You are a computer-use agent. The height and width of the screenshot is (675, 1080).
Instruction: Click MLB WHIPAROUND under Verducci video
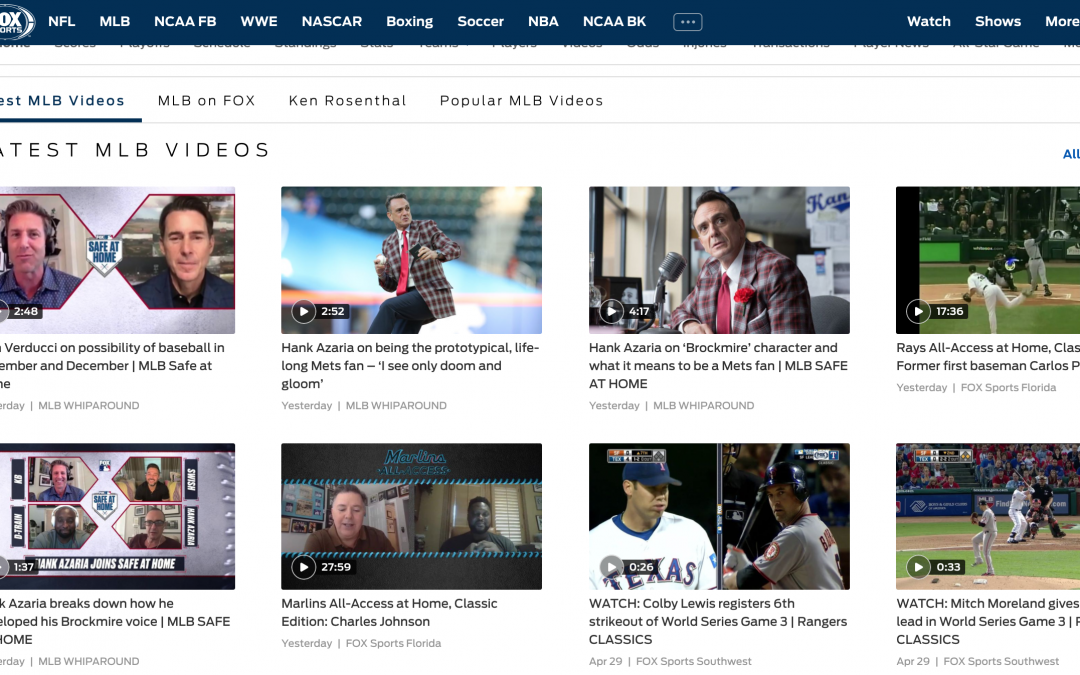tap(89, 406)
